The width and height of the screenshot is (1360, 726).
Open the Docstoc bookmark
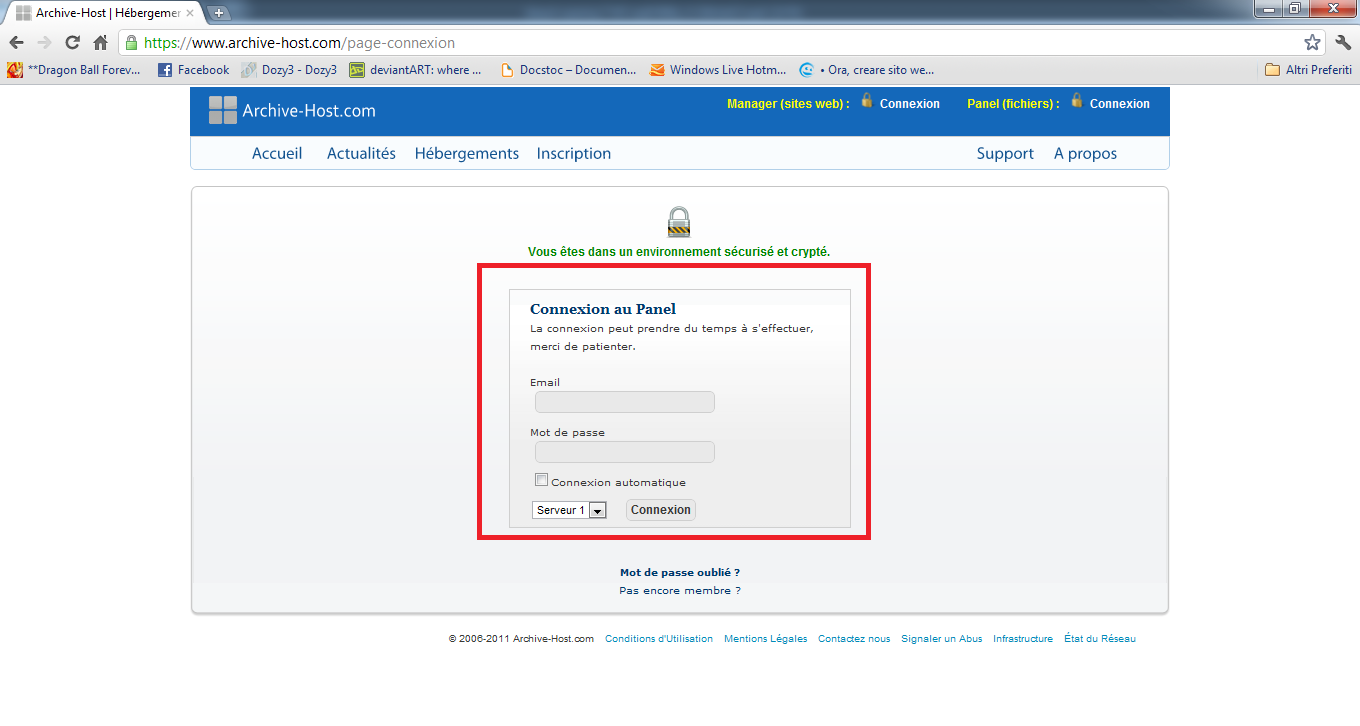[x=568, y=70]
